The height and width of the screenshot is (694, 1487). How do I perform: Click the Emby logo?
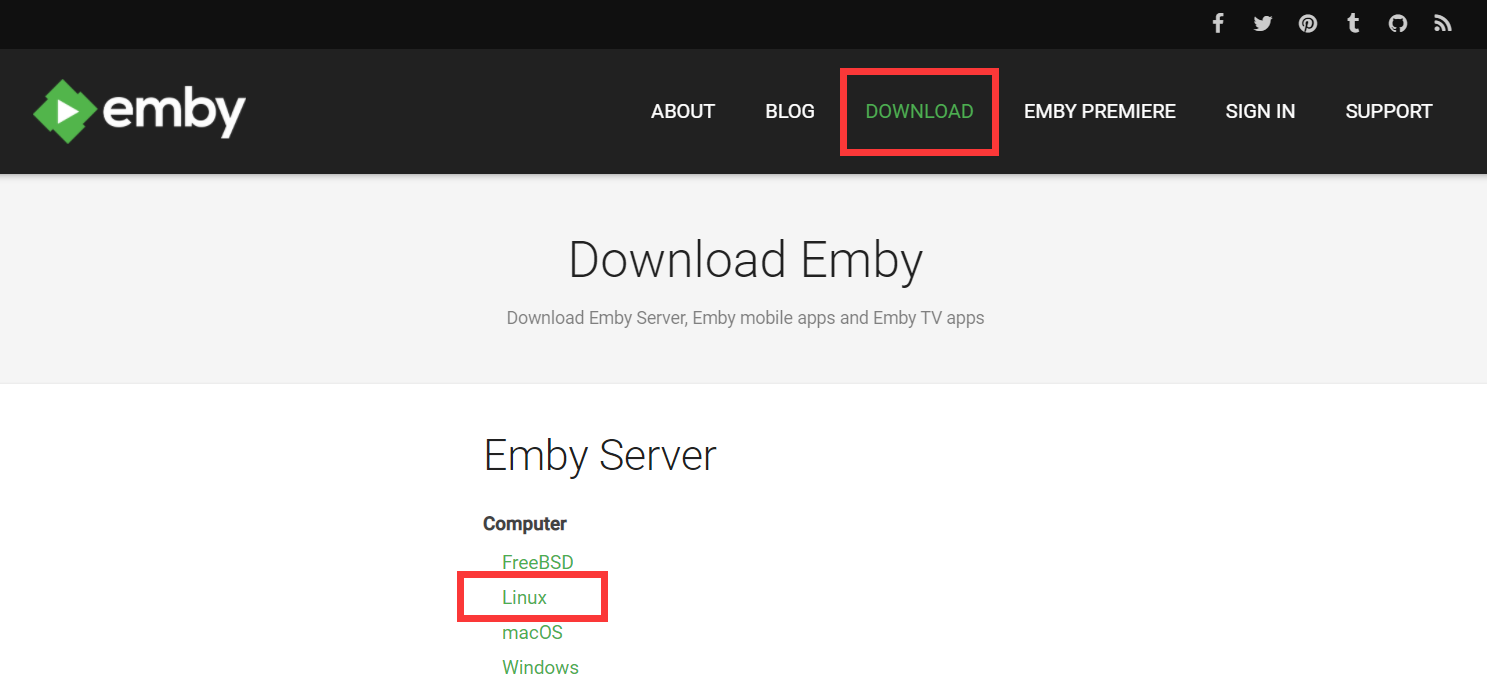pos(140,111)
